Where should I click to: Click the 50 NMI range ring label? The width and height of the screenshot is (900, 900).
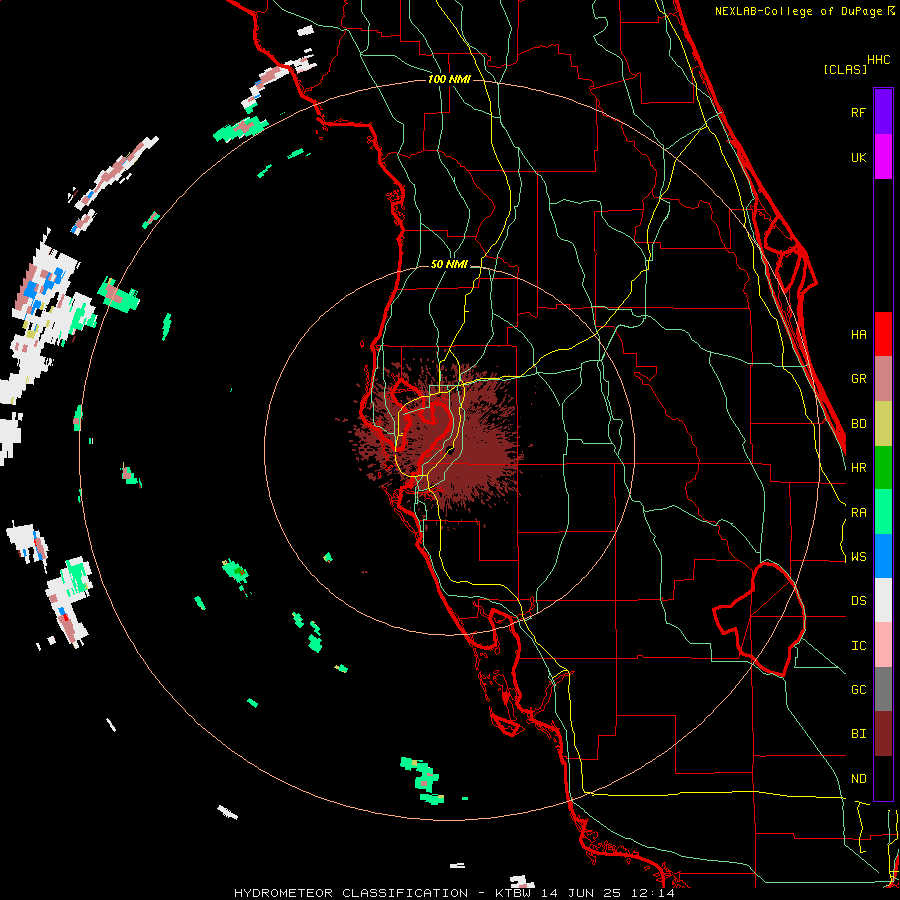click(449, 265)
